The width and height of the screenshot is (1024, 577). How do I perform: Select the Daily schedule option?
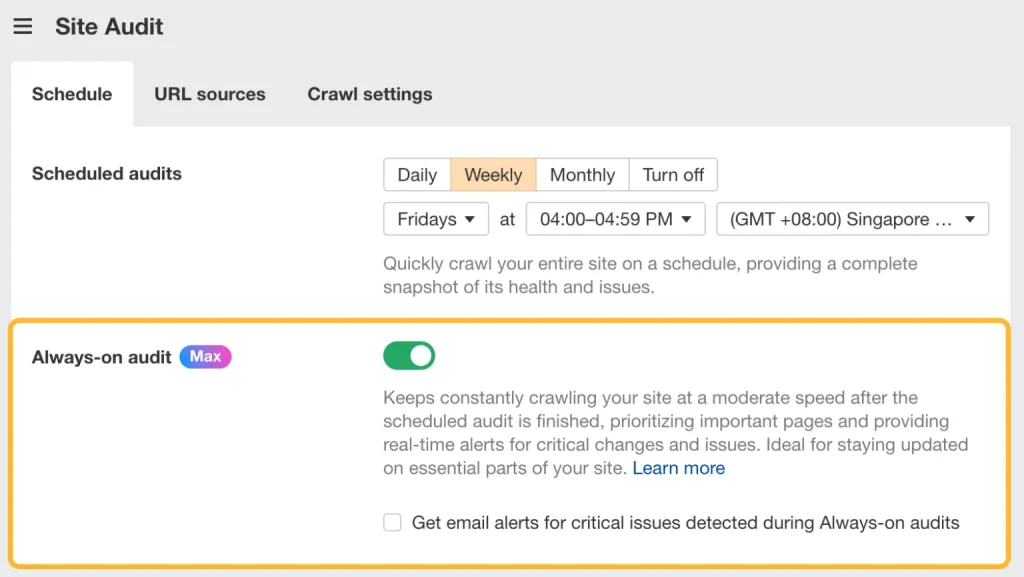pyautogui.click(x=417, y=174)
